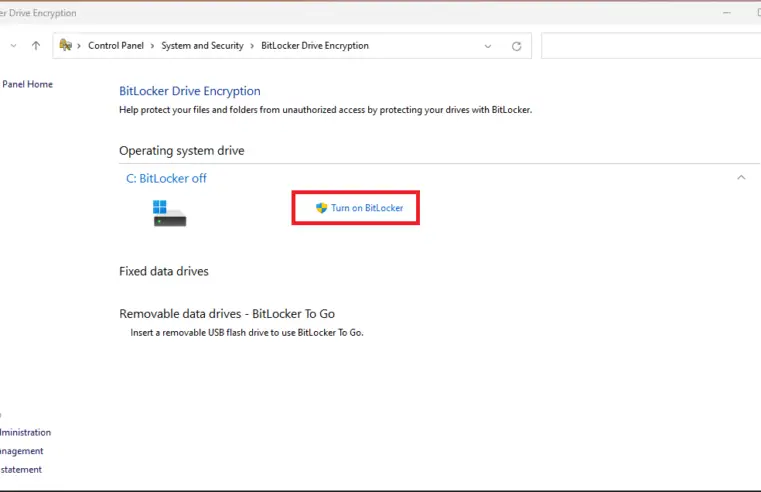Navigate to System and Security breadcrumb
The width and height of the screenshot is (761, 492).
click(203, 46)
